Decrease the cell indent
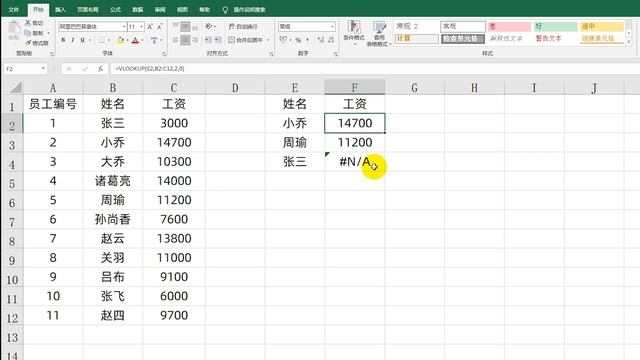 point(208,40)
